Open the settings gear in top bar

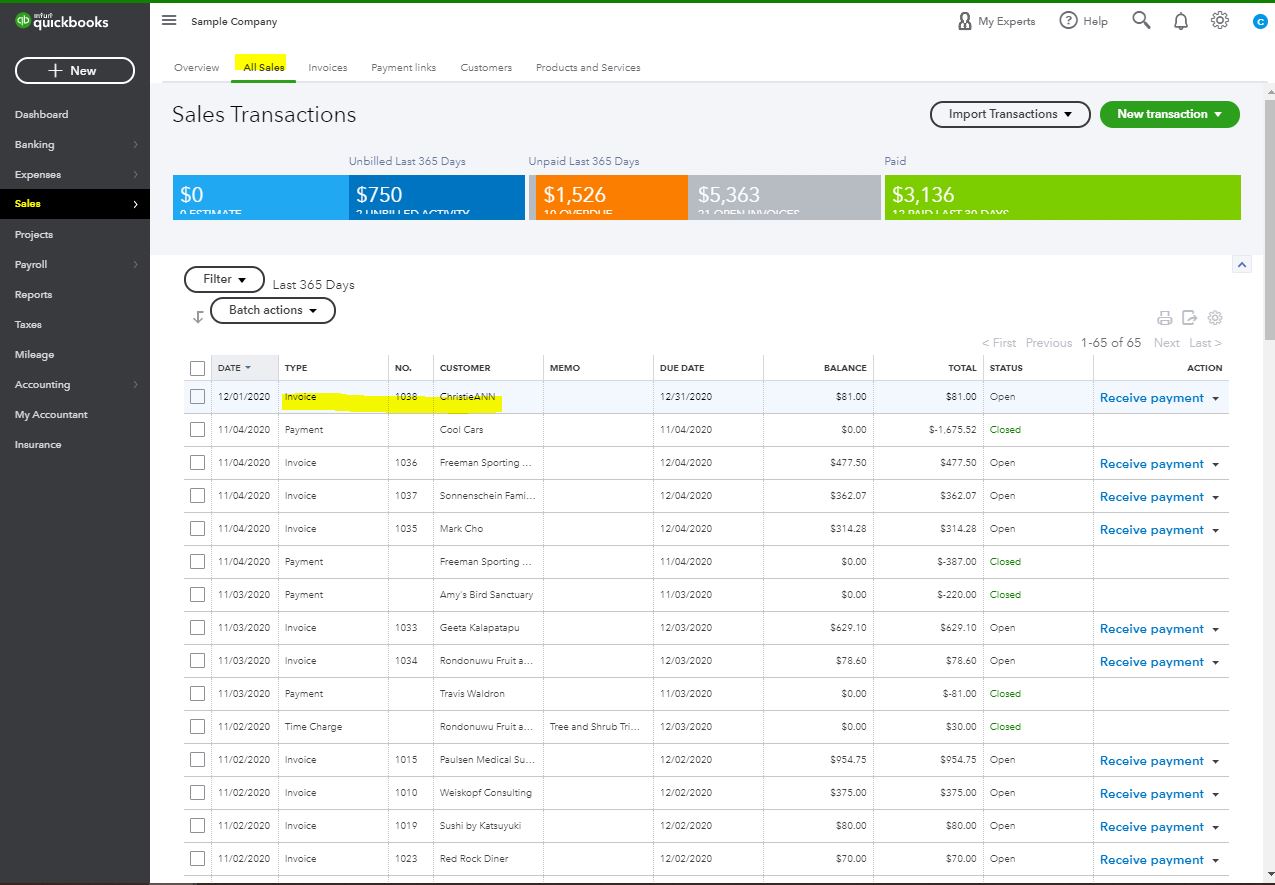(x=1219, y=20)
